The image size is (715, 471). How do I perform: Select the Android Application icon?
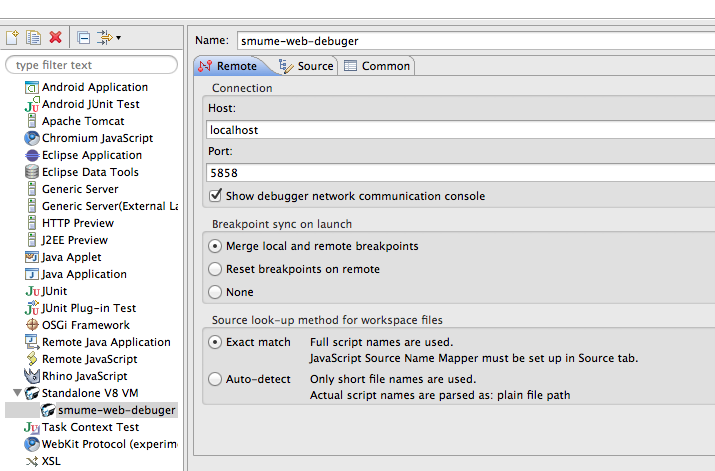point(31,87)
